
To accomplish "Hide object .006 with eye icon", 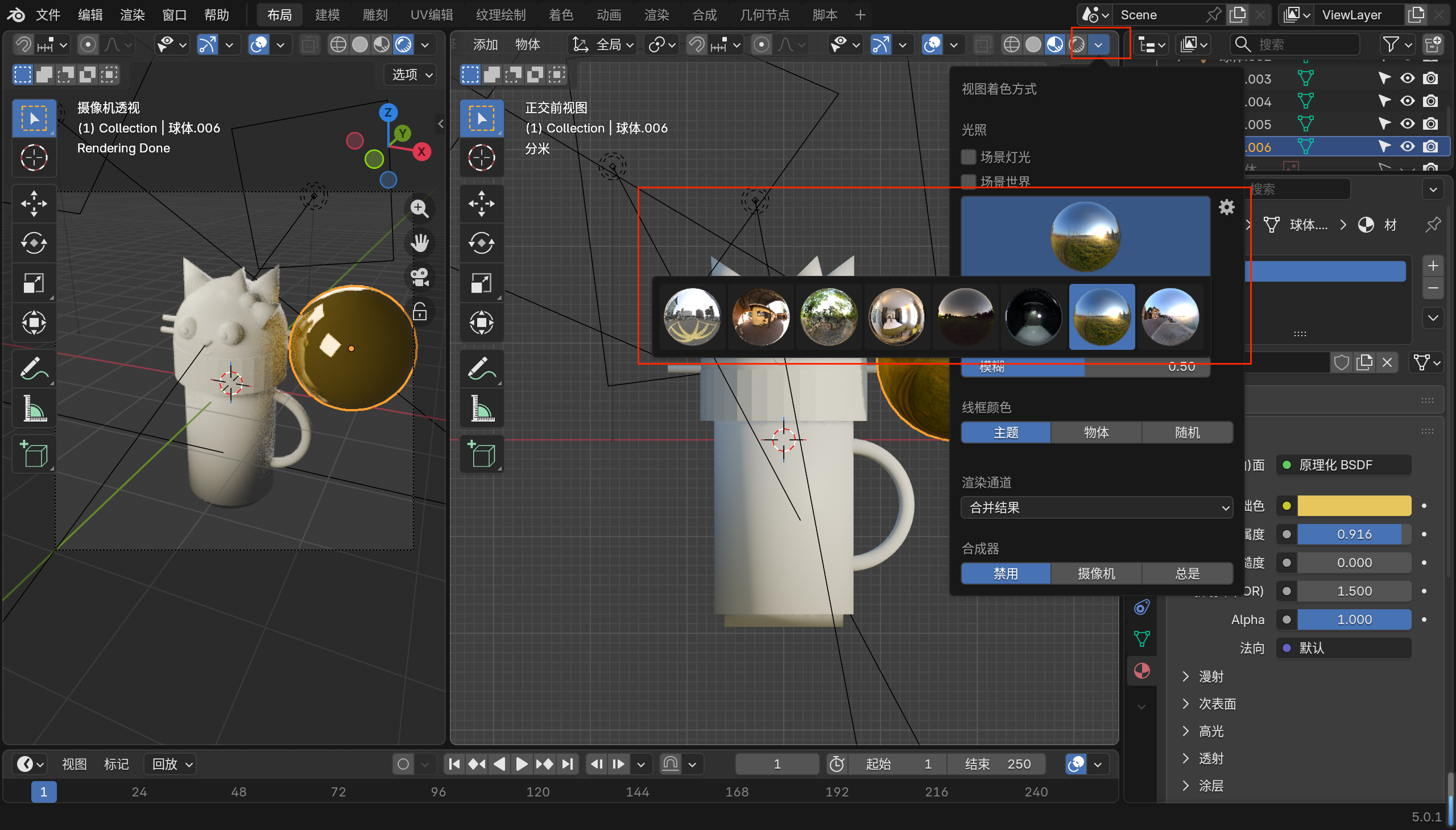I will coord(1407,147).
